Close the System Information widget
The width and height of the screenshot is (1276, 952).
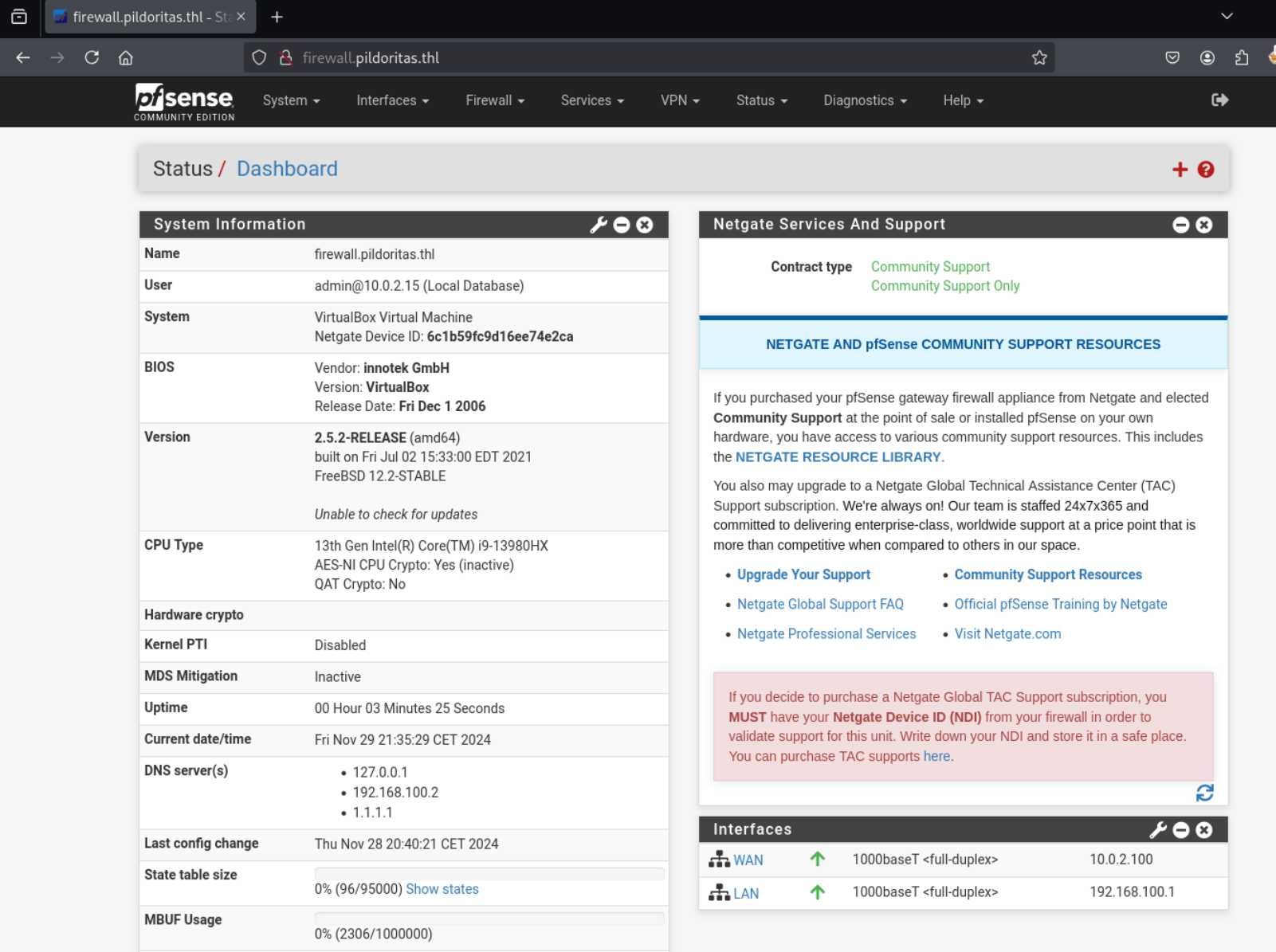point(645,225)
